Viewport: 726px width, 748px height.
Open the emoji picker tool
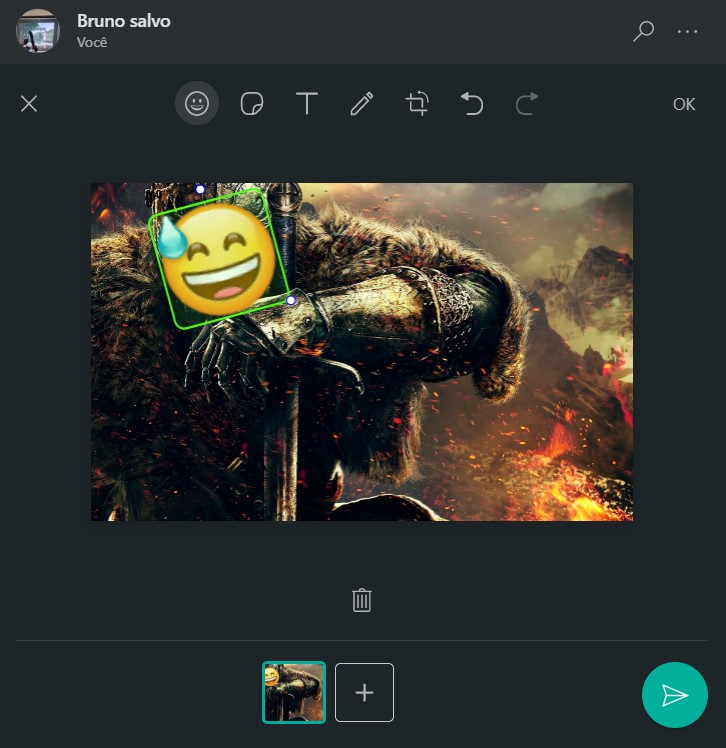197,104
